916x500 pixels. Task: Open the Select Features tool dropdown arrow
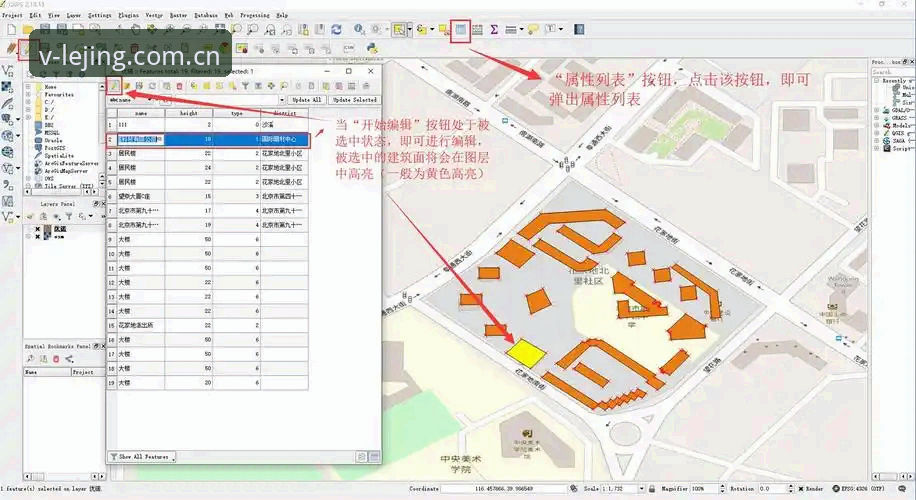410,29
